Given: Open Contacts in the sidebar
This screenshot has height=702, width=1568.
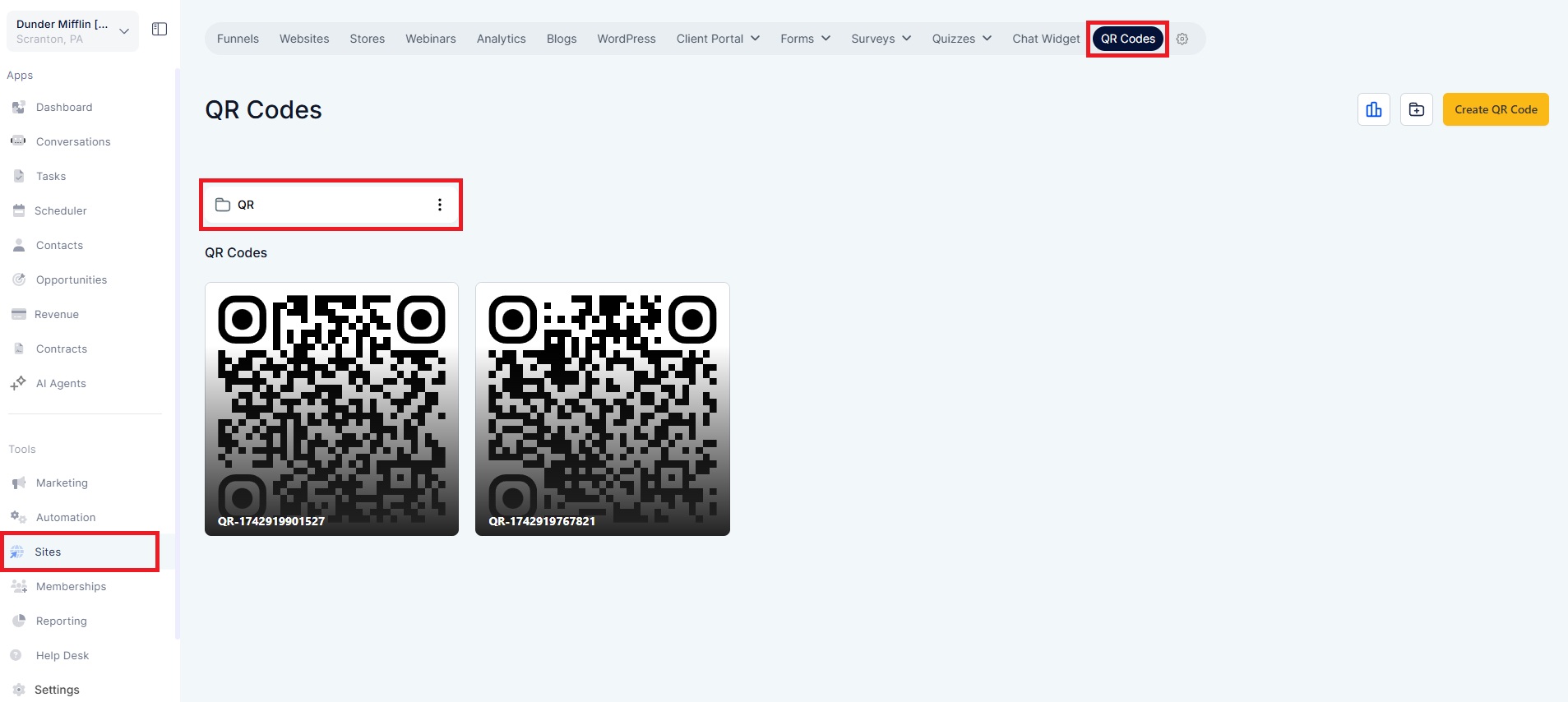Looking at the screenshot, I should point(59,245).
